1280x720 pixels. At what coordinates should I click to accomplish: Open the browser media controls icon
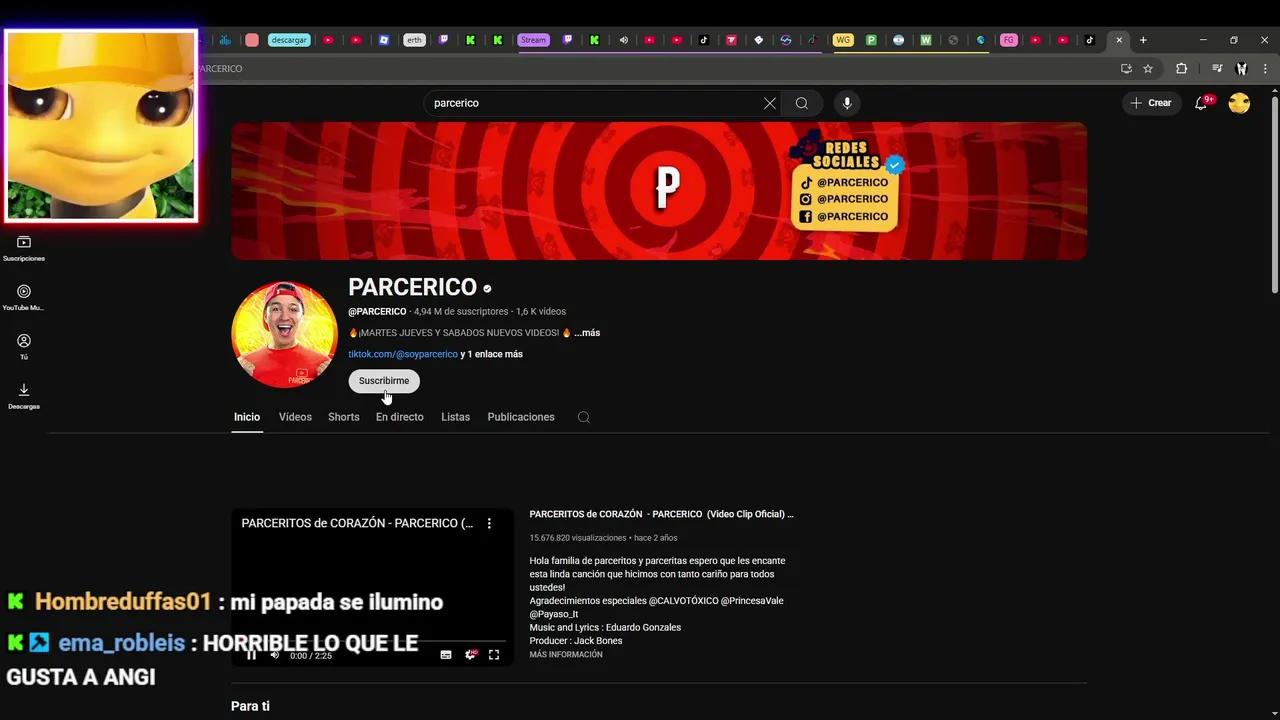[1217, 68]
